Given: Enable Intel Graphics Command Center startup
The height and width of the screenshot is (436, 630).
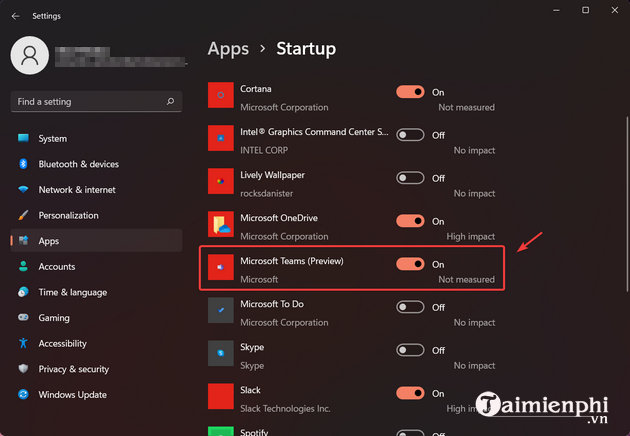Looking at the screenshot, I should coord(410,135).
